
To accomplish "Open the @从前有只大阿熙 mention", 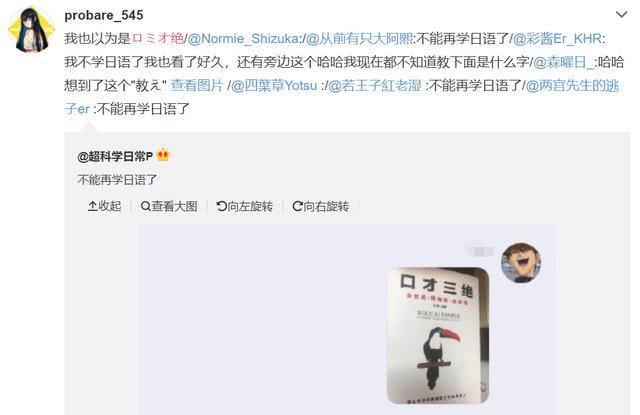I will (x=359, y=39).
